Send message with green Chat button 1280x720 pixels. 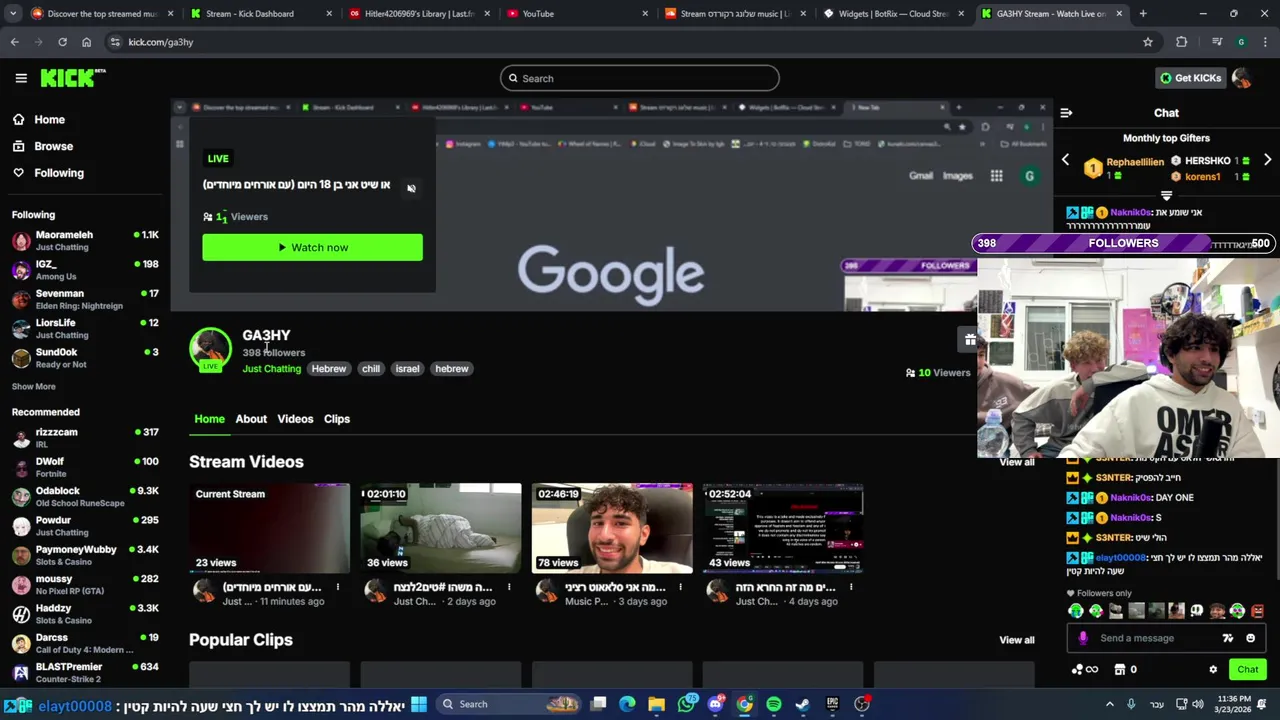(1248, 670)
